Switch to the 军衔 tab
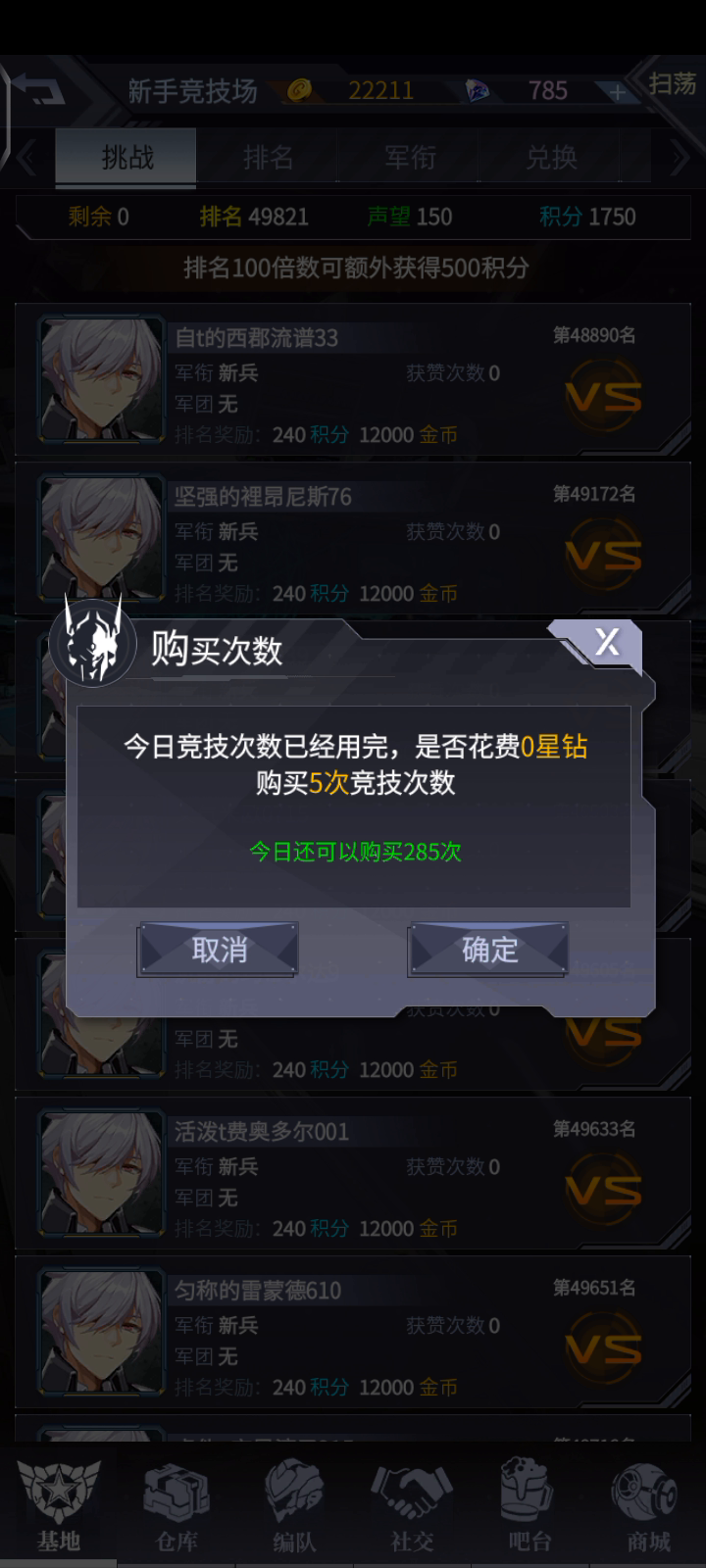 409,157
